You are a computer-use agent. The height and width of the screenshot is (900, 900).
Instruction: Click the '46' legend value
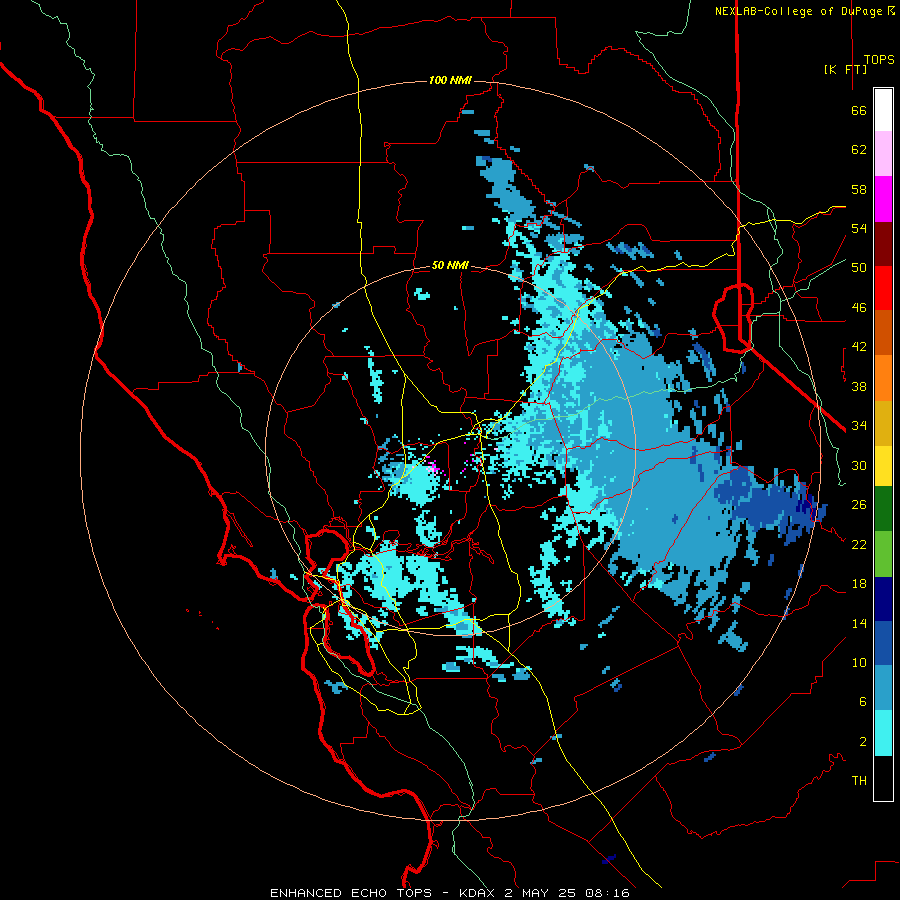[x=859, y=307]
